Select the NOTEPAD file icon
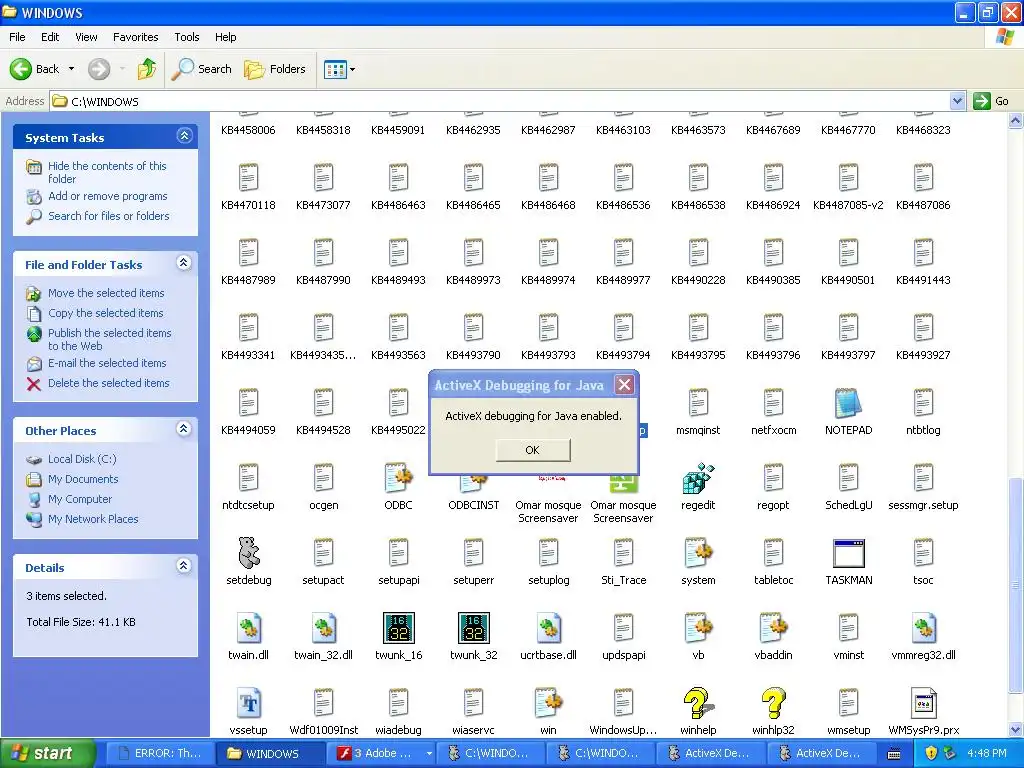1024x768 pixels. click(848, 404)
